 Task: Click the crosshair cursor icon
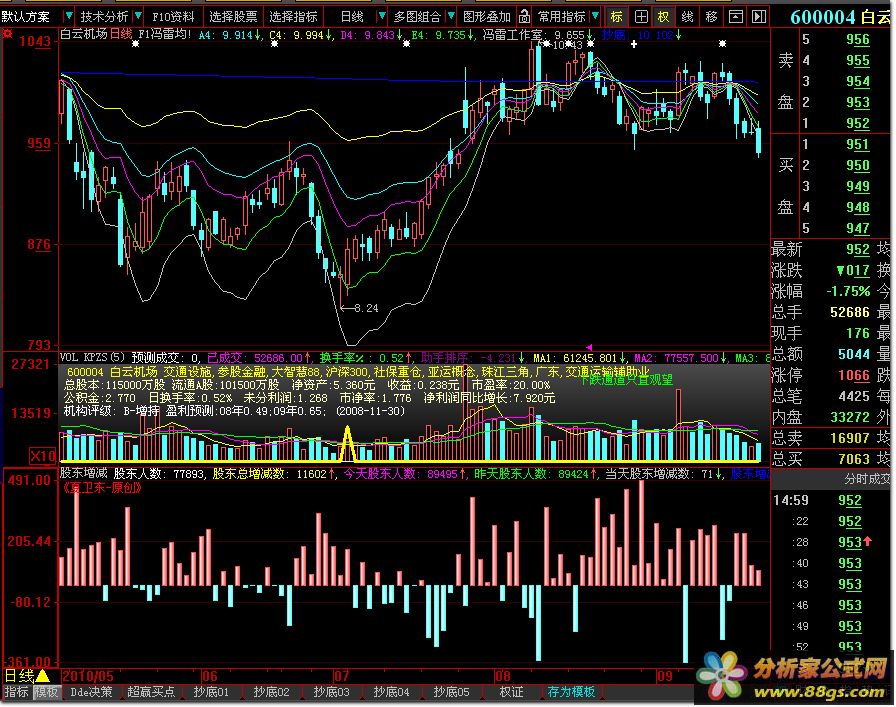pyautogui.click(x=641, y=17)
